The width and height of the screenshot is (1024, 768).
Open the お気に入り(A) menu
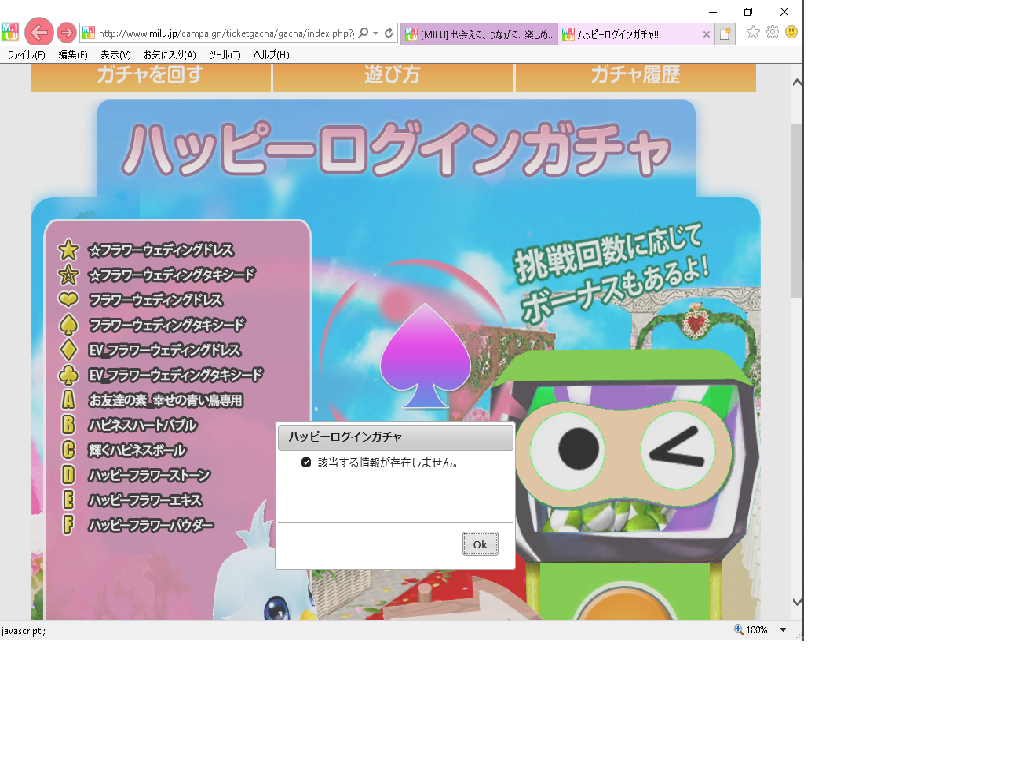[169, 54]
